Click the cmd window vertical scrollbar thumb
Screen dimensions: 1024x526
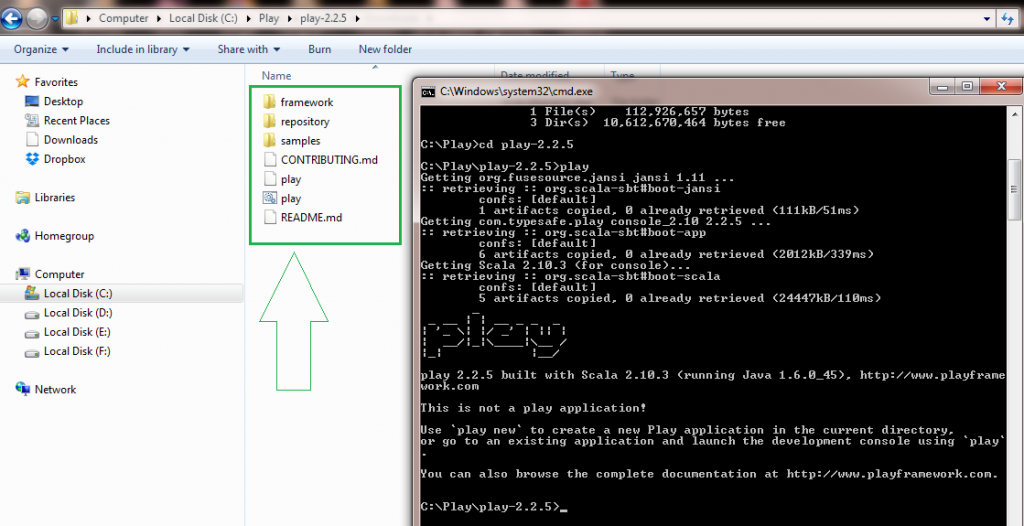click(1014, 189)
